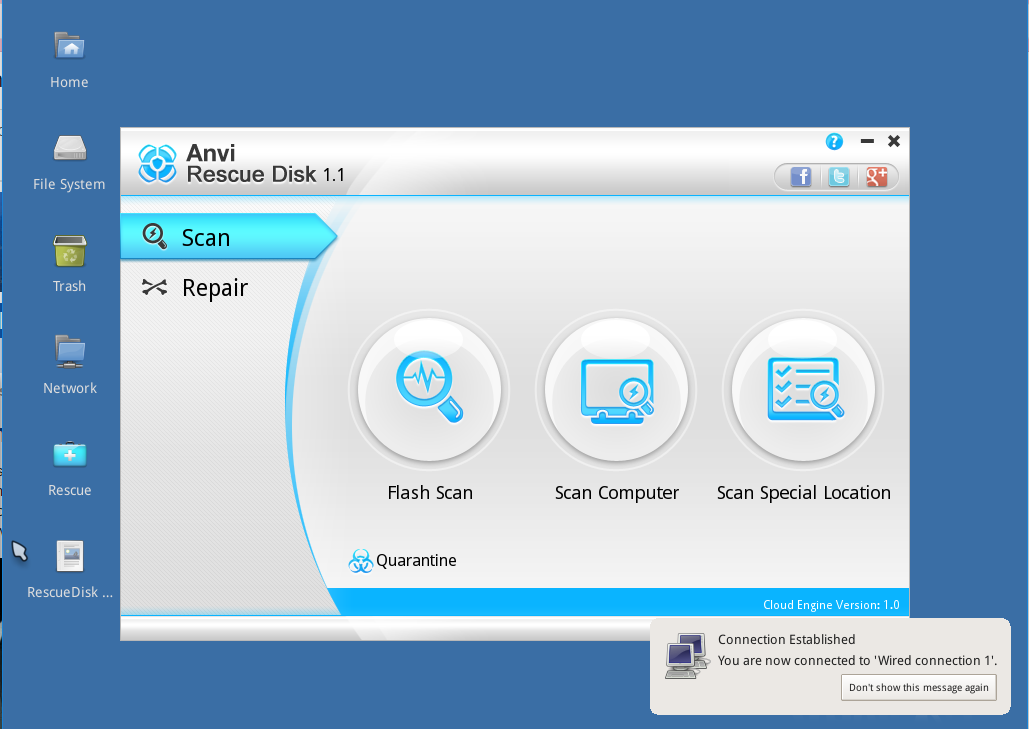This screenshot has width=1029, height=729.
Task: Start a Flash Scan
Action: [x=429, y=390]
